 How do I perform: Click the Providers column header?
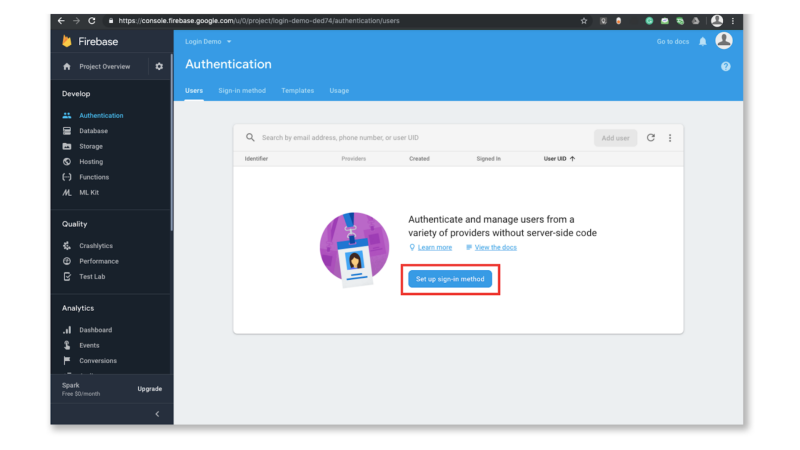(x=354, y=159)
